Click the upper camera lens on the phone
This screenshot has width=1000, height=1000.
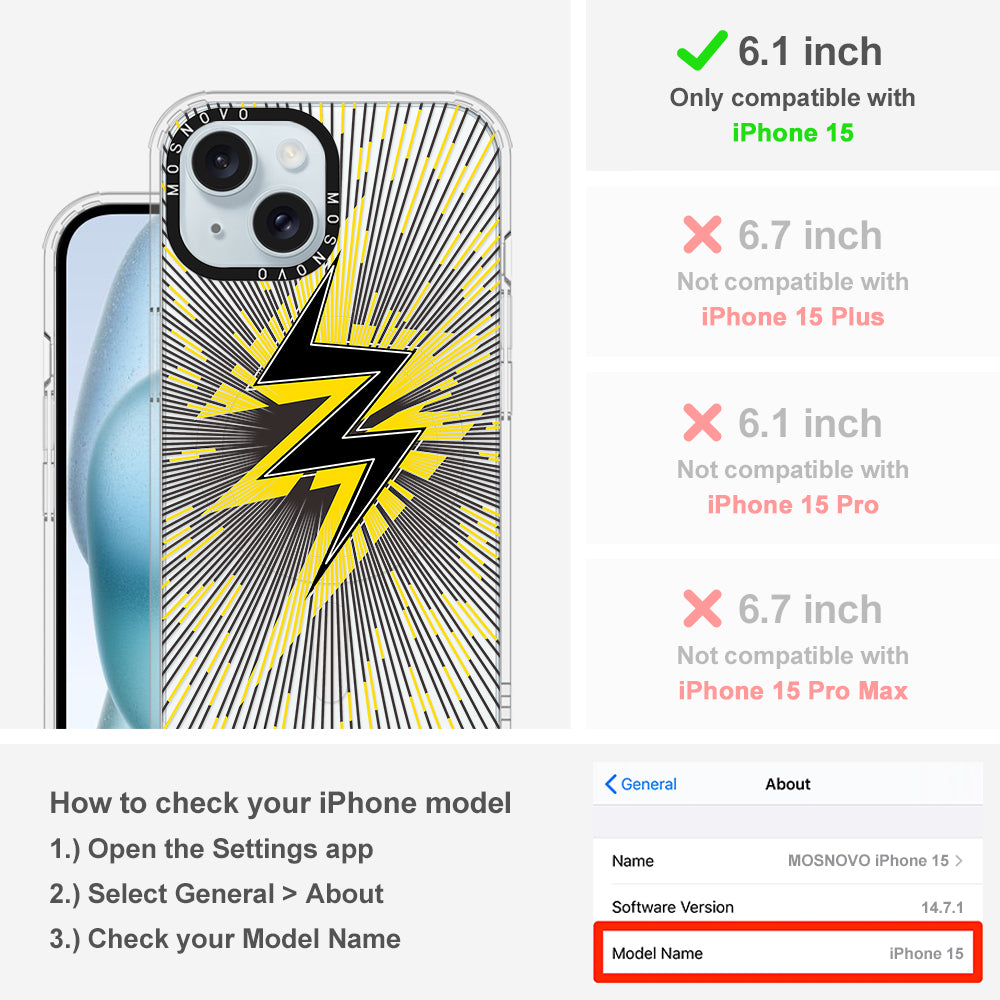(x=222, y=161)
